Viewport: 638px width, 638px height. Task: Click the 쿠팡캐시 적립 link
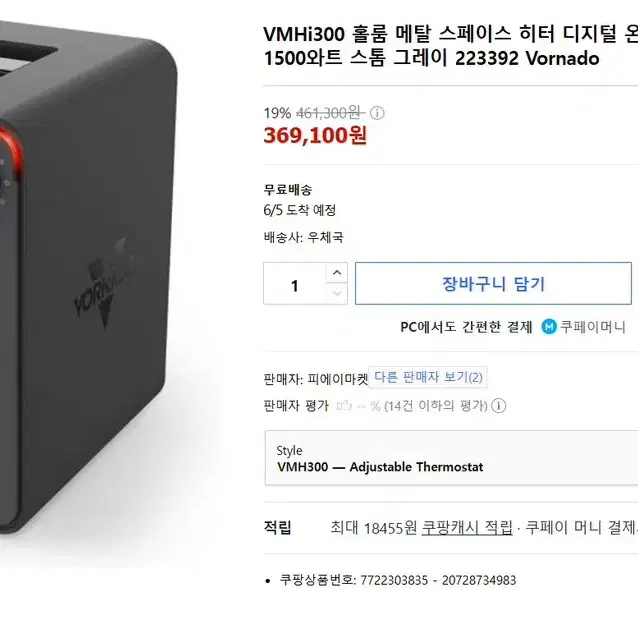[467, 528]
